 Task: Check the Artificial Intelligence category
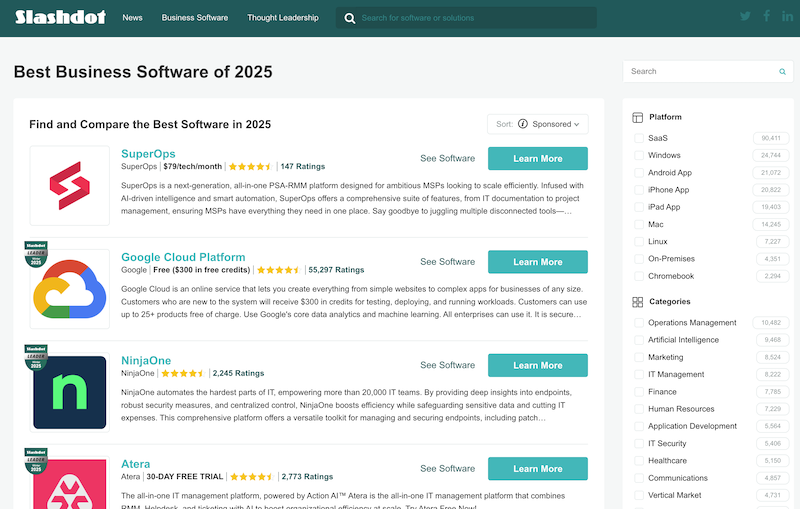[638, 340]
